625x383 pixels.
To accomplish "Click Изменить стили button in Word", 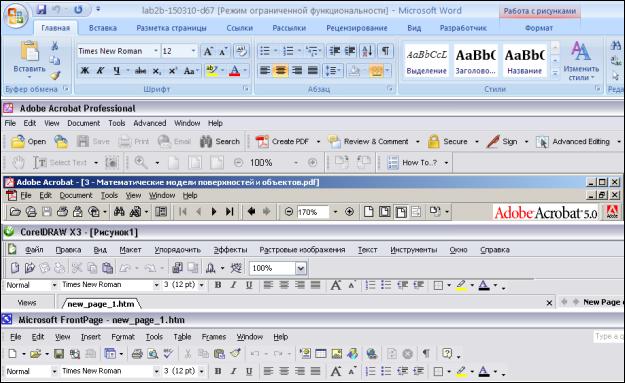I will pos(581,61).
